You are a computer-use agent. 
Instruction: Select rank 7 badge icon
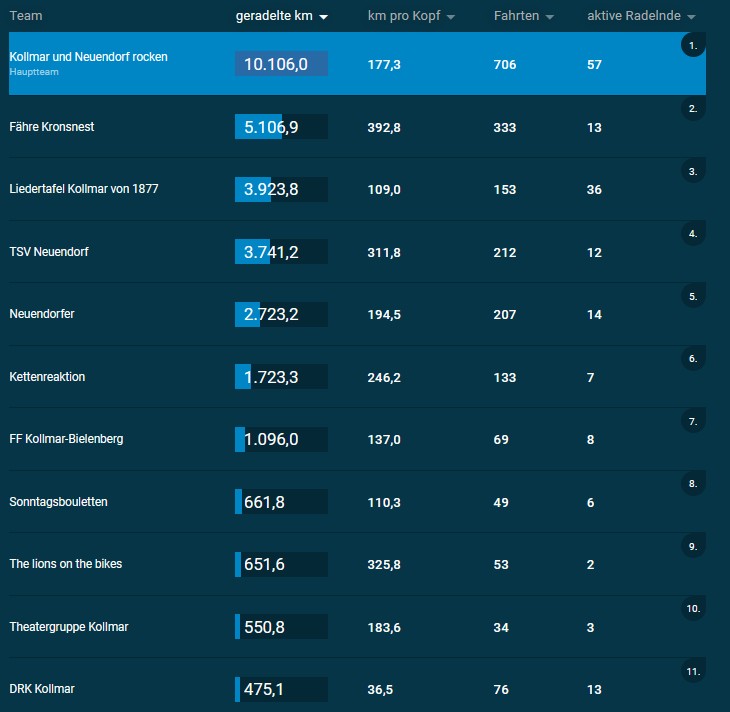pos(693,421)
